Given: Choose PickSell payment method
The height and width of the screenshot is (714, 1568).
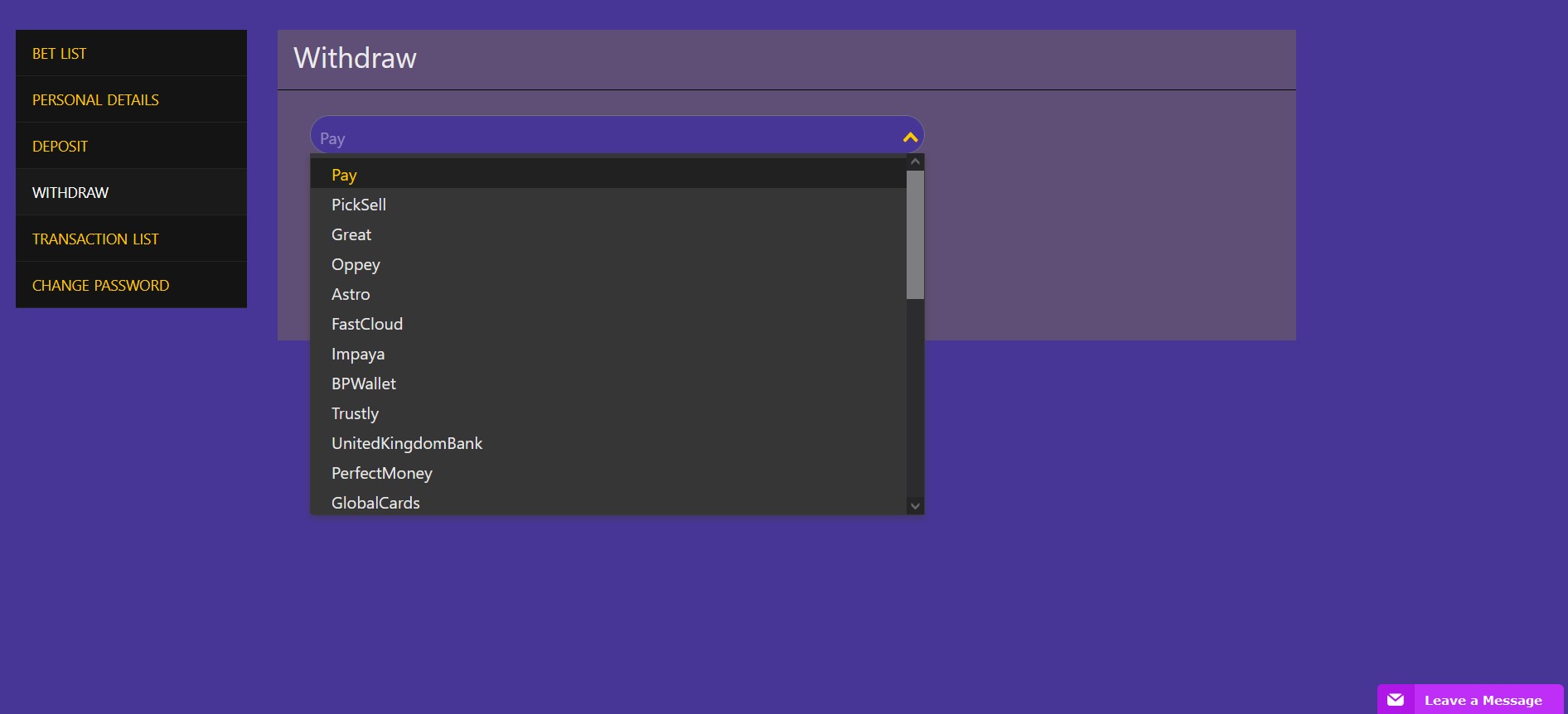Looking at the screenshot, I should pyautogui.click(x=608, y=205).
